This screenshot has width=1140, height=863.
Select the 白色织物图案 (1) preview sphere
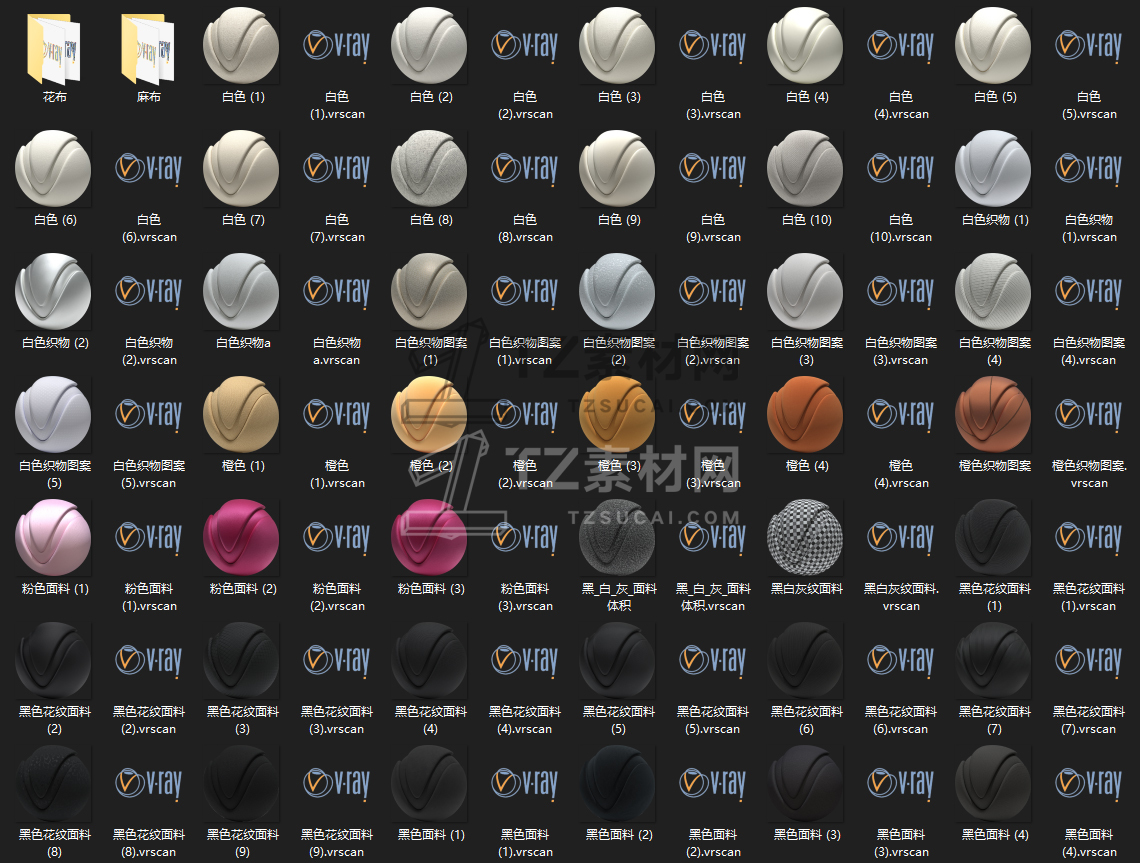[x=429, y=292]
